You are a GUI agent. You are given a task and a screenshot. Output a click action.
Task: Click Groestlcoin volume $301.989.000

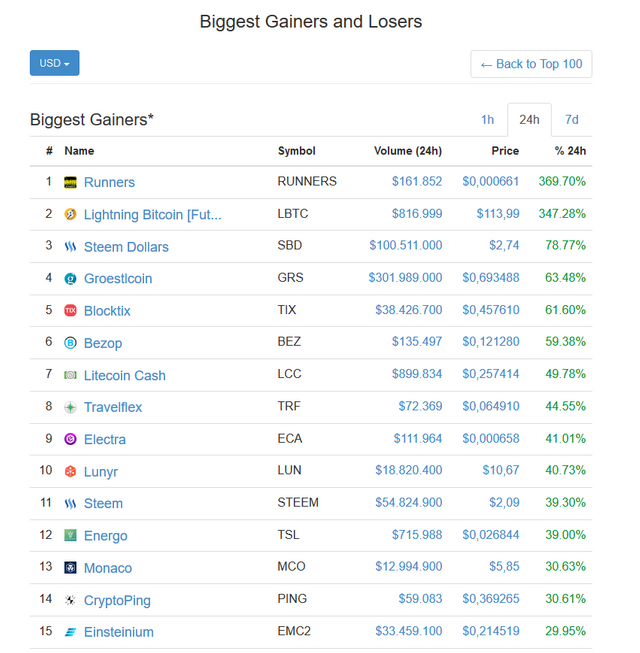[x=405, y=278]
